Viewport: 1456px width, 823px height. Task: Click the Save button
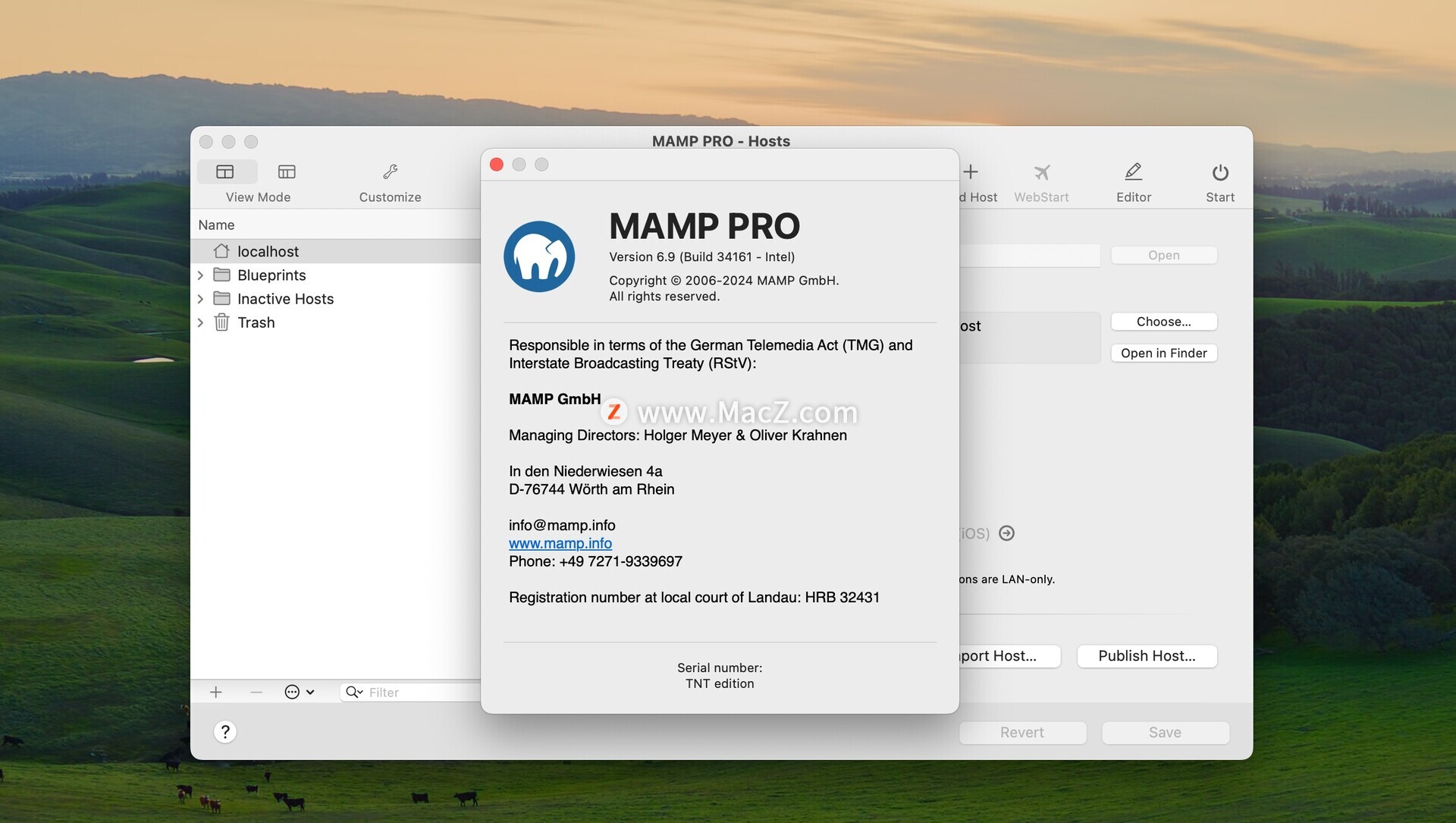(x=1165, y=732)
